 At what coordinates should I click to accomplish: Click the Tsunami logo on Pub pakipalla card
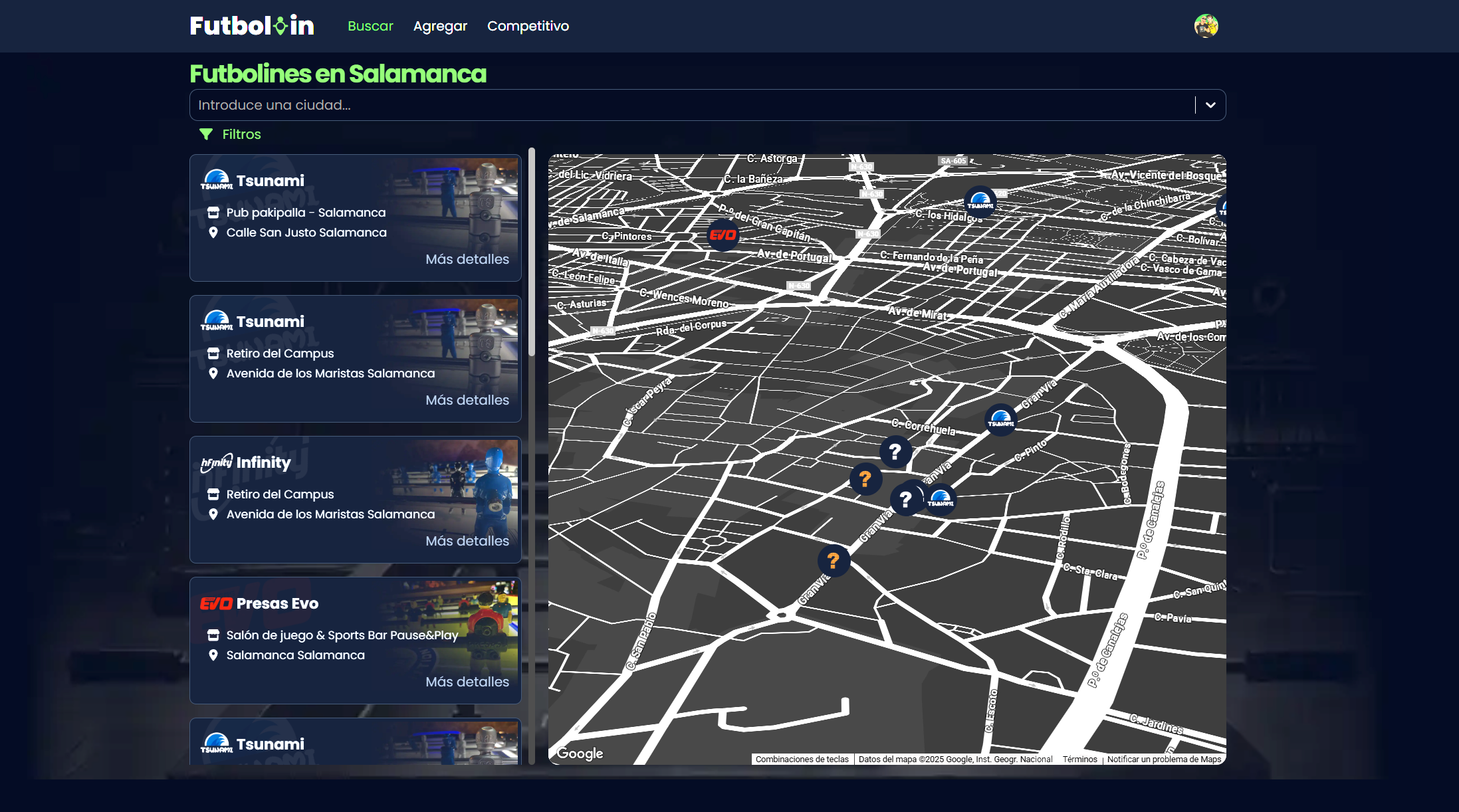(217, 180)
